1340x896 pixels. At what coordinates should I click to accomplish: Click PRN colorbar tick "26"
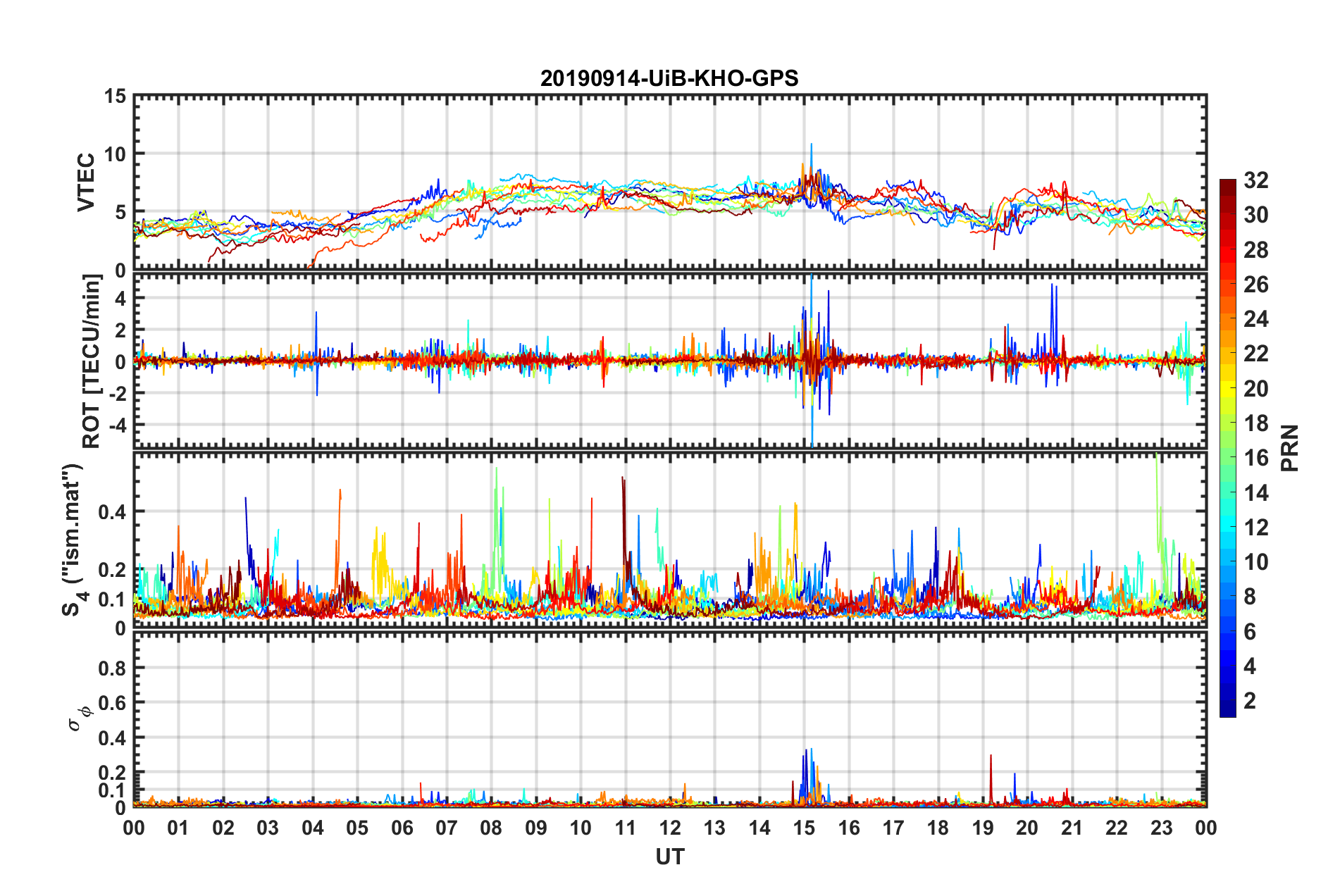coord(1255,285)
